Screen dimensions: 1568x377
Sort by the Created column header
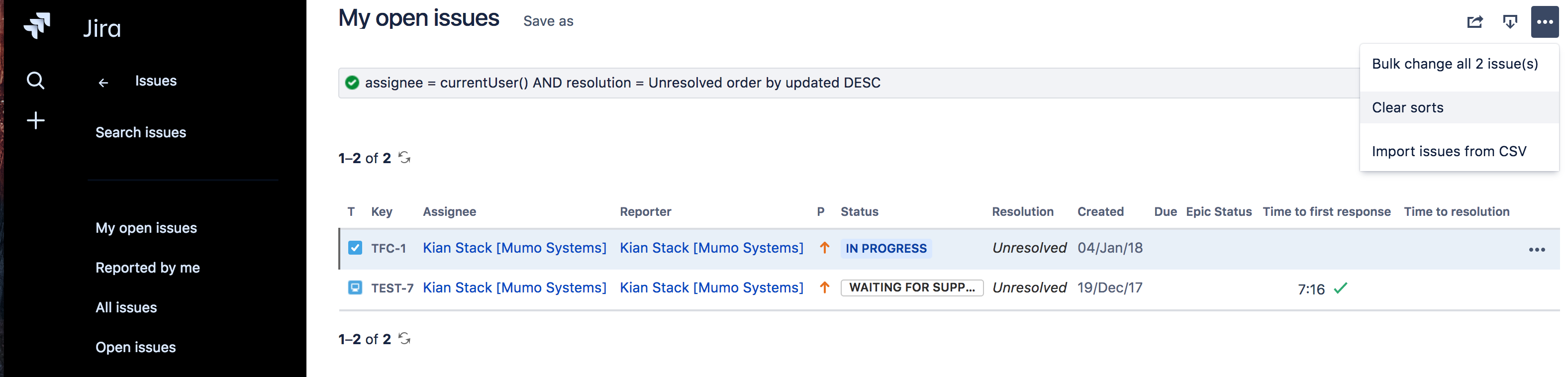coord(1100,211)
